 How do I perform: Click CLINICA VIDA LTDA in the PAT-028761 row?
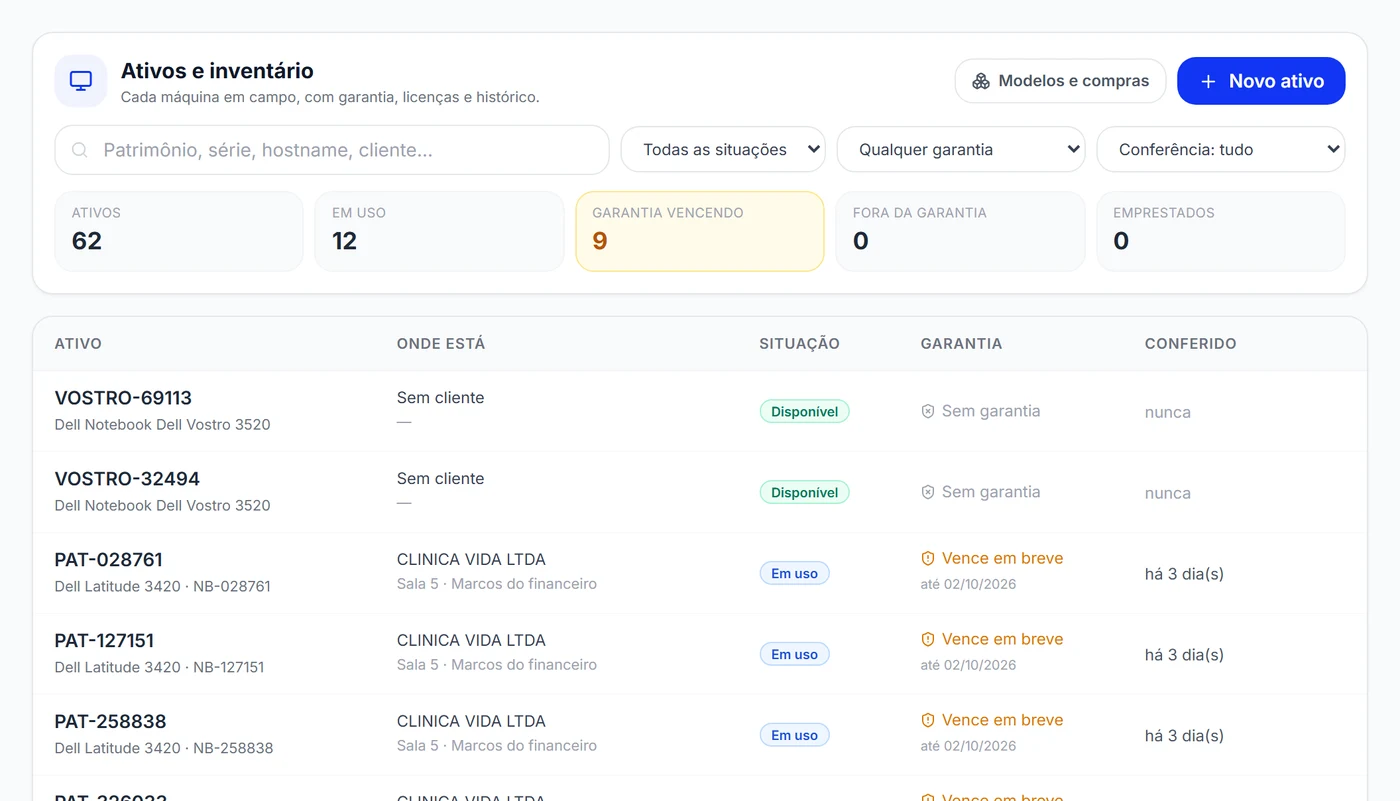pyautogui.click(x=471, y=559)
